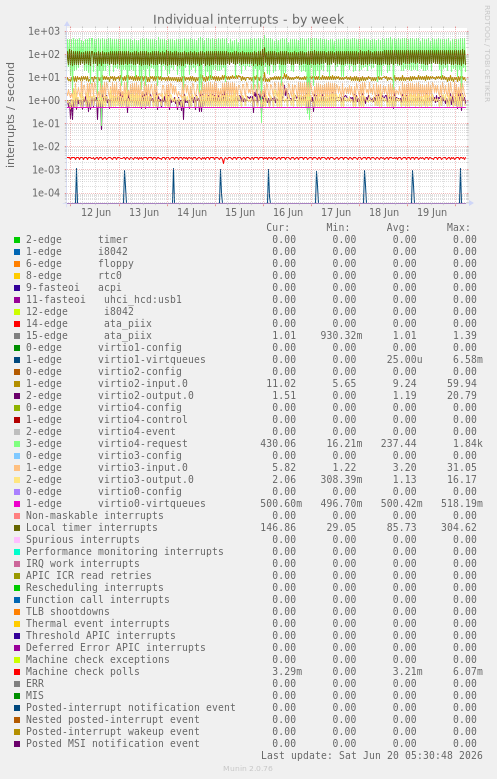Click the 1e+02 y-axis tick label
The image size is (497, 779).
coord(44,54)
